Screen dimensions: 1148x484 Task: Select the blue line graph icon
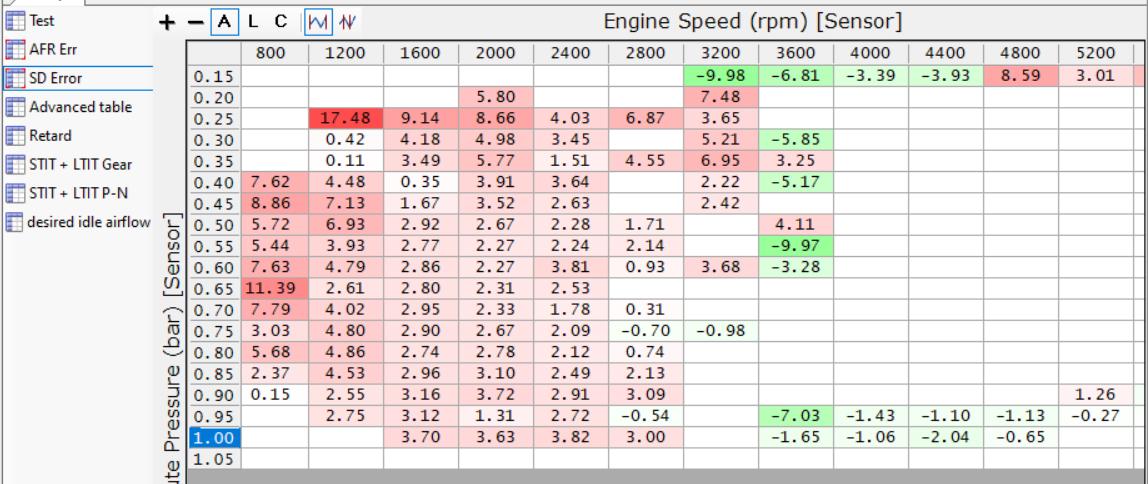click(x=318, y=22)
